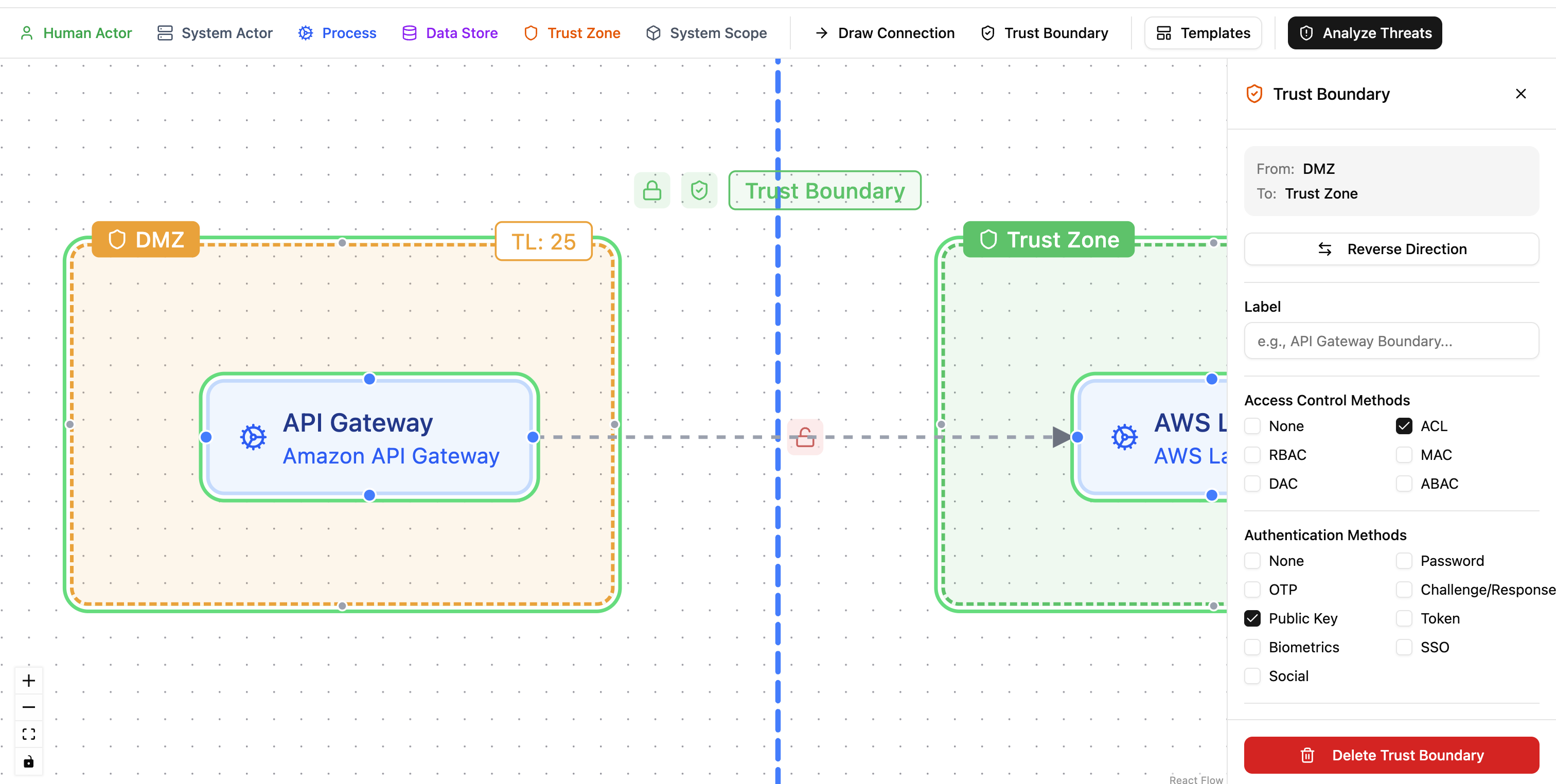Select the Human Actor element
Viewport: 1556px width, 784px height.
coord(76,32)
